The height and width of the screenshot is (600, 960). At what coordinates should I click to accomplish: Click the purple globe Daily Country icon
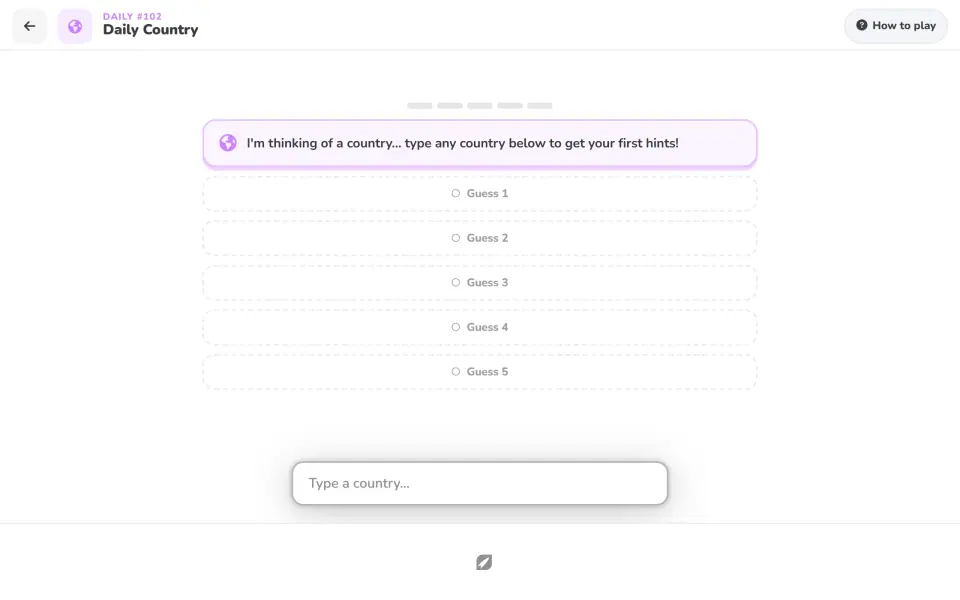[75, 26]
